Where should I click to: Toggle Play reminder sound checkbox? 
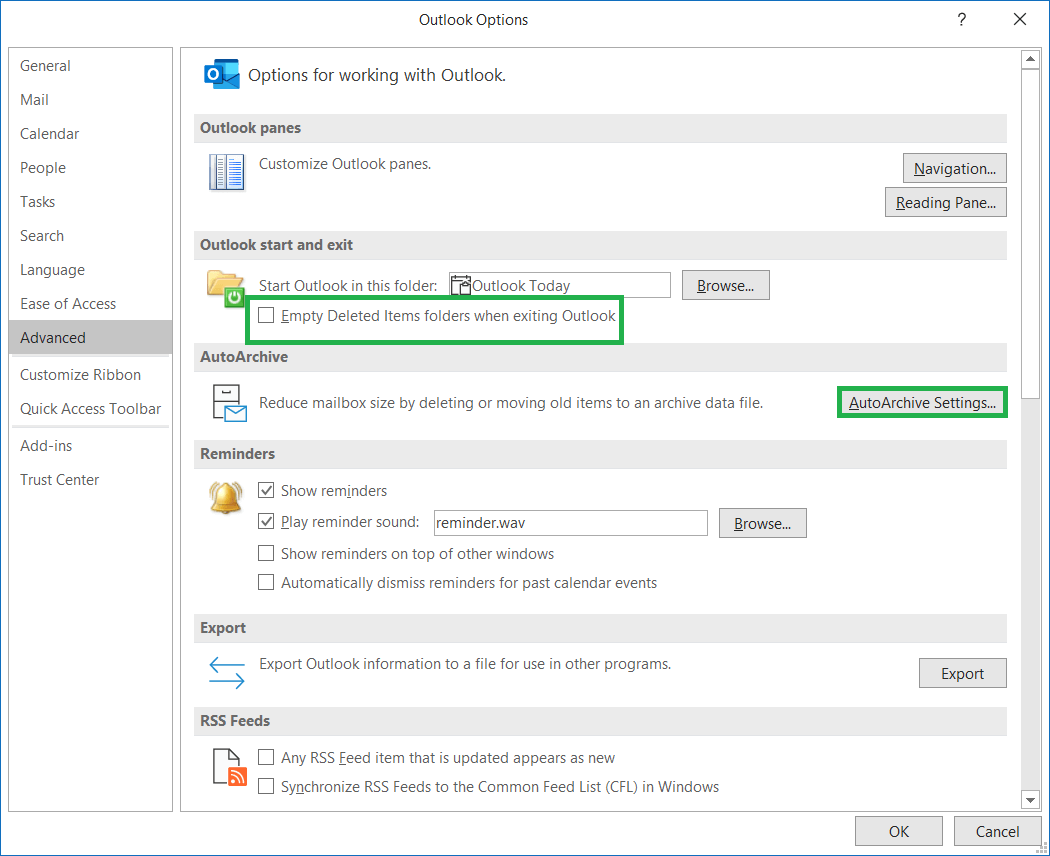(266, 521)
